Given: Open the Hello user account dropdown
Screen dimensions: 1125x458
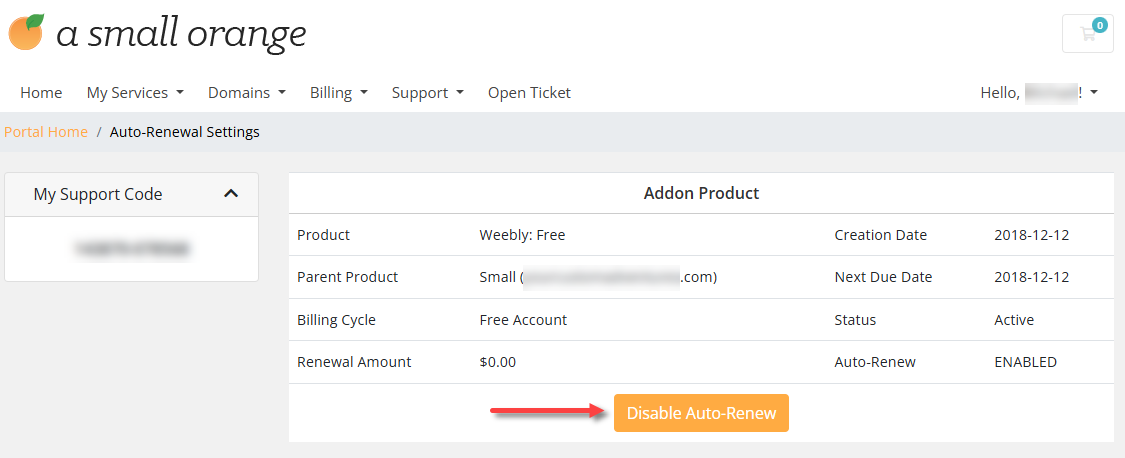Looking at the screenshot, I should [1040, 93].
